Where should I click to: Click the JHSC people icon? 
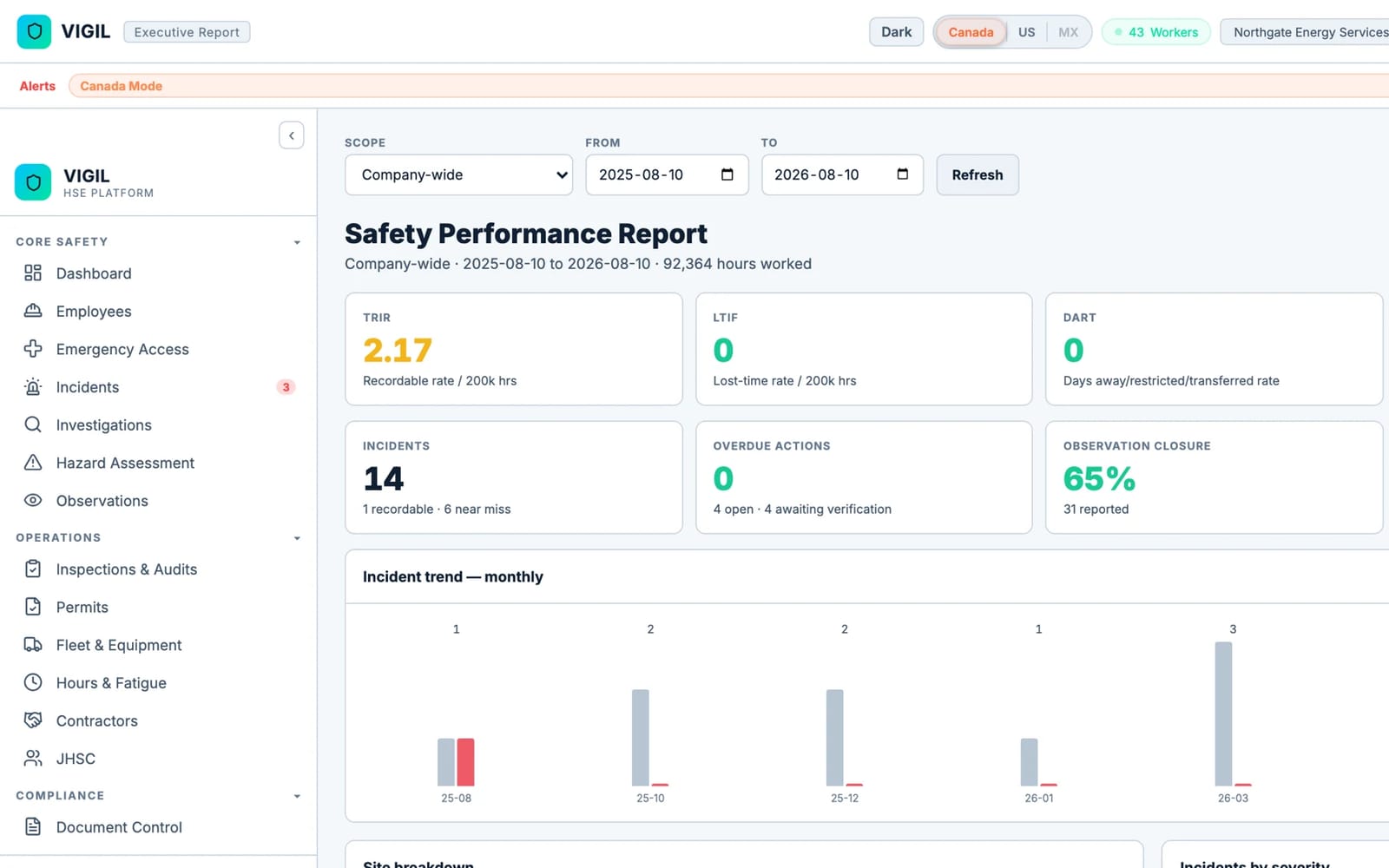click(33, 759)
